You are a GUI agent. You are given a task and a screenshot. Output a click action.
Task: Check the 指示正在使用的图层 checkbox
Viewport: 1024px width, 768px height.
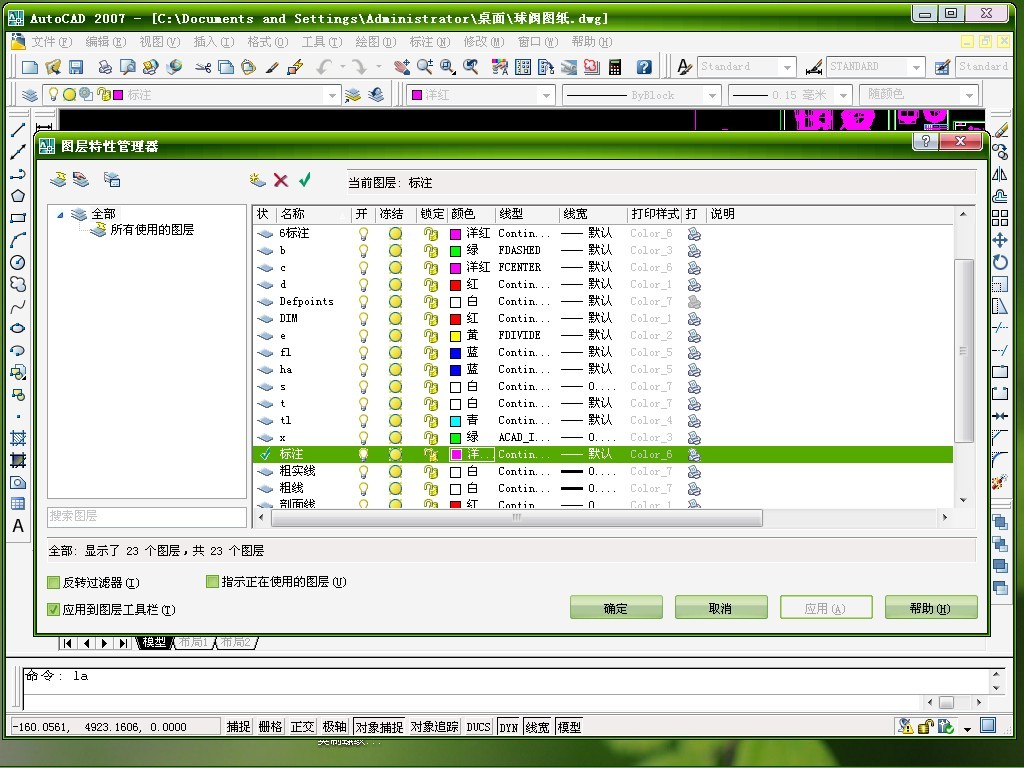212,581
